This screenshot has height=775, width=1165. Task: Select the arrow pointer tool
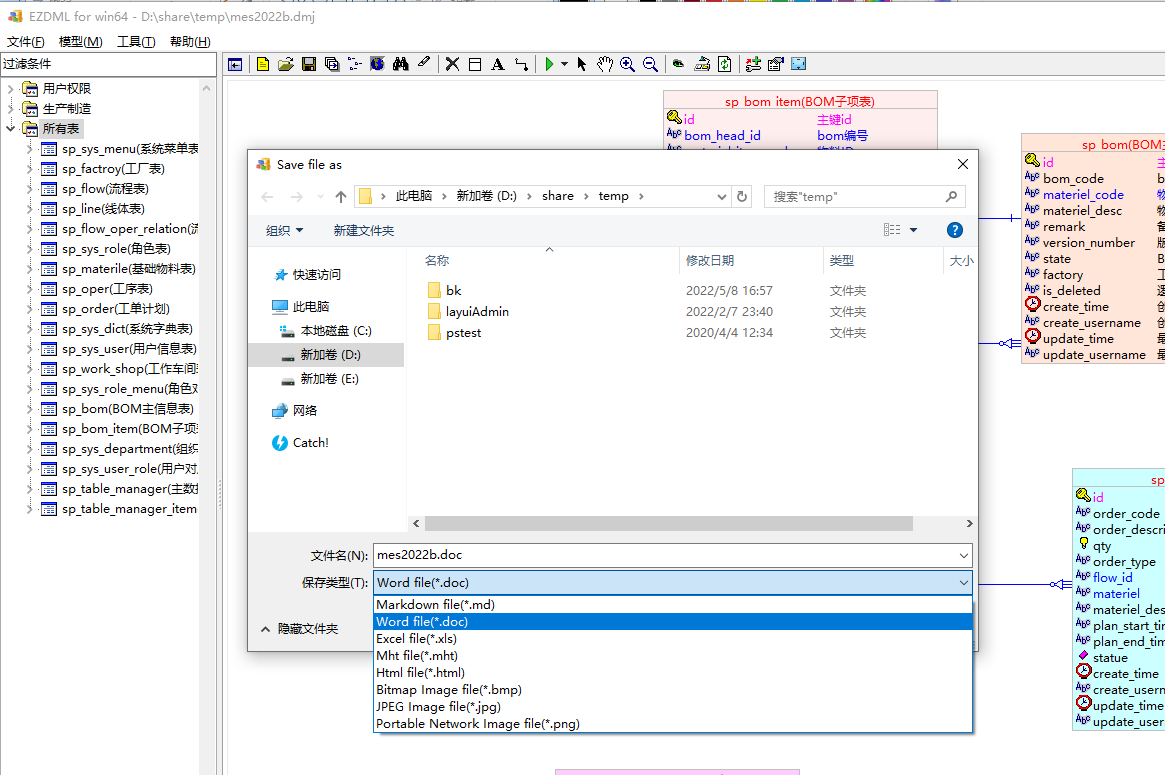(x=582, y=65)
